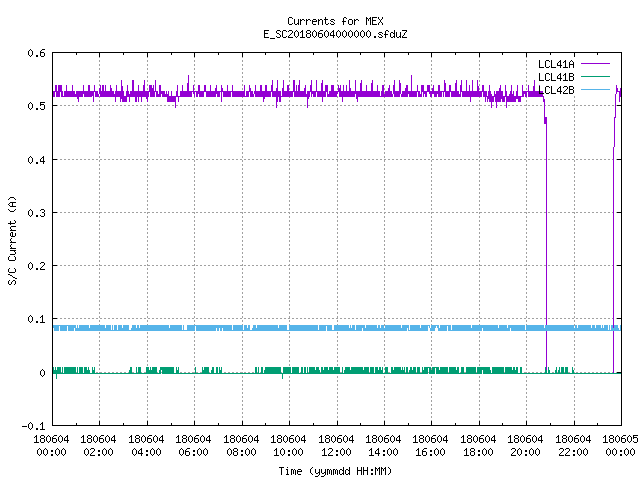Screen dimensions: 640x480
Task: Click the x-axis tick 180604 16:00
Action: click(430, 445)
